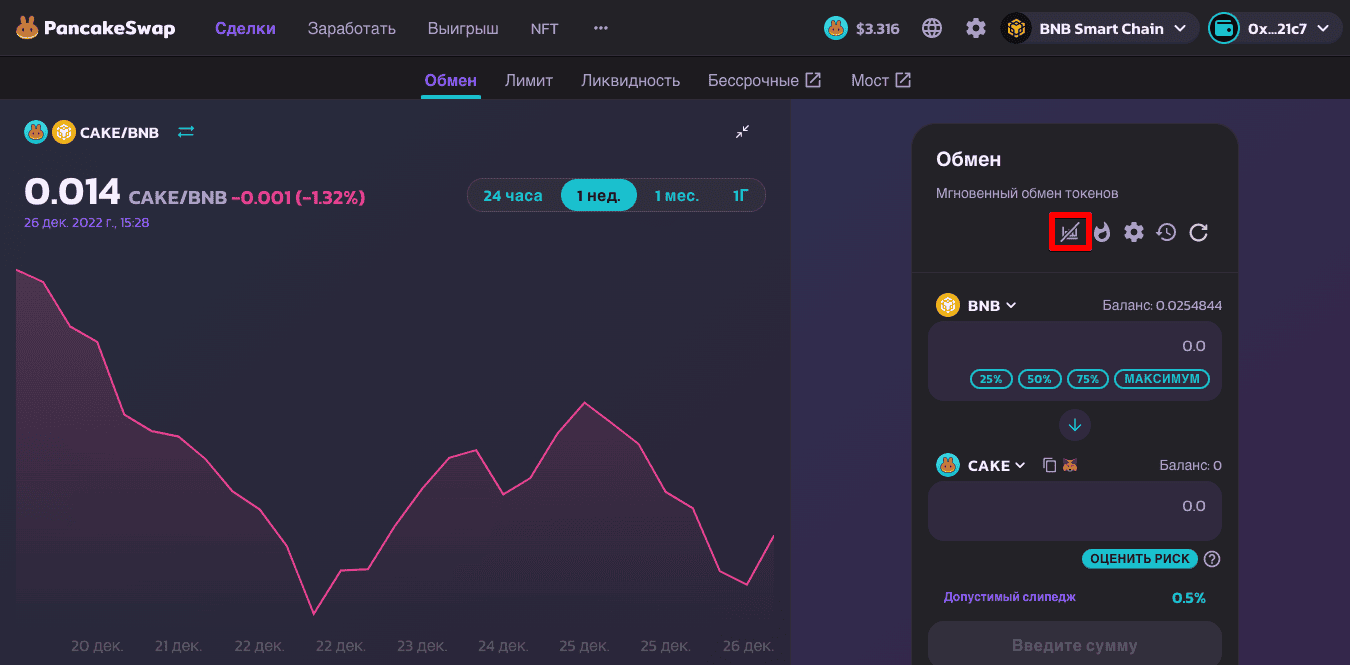The width and height of the screenshot is (1350, 665).
Task: Open the Заработать menu
Action: pyautogui.click(x=352, y=28)
